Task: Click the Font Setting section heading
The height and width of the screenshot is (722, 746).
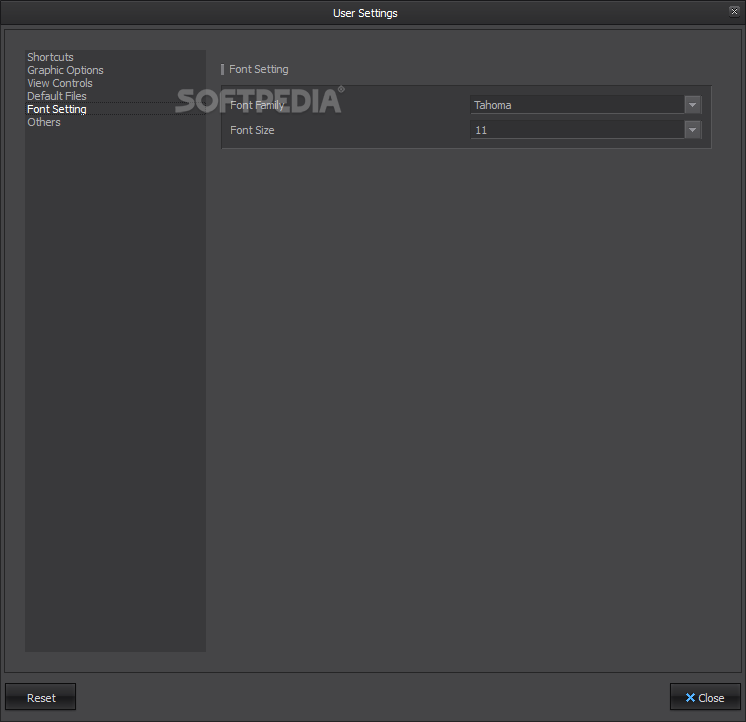Action: click(258, 69)
